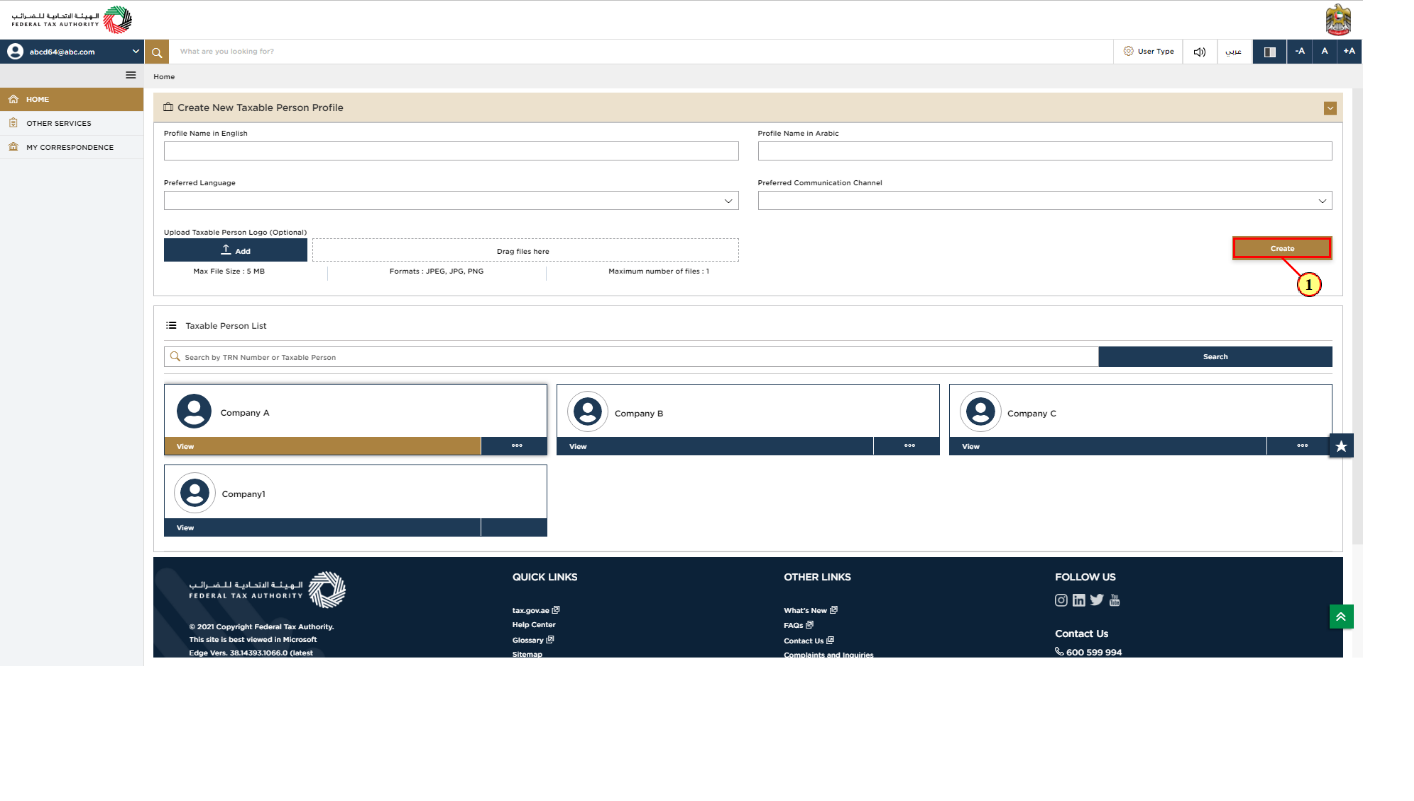The height and width of the screenshot is (801, 1414).
Task: Open the YouTube icon in footer
Action: pos(1115,600)
